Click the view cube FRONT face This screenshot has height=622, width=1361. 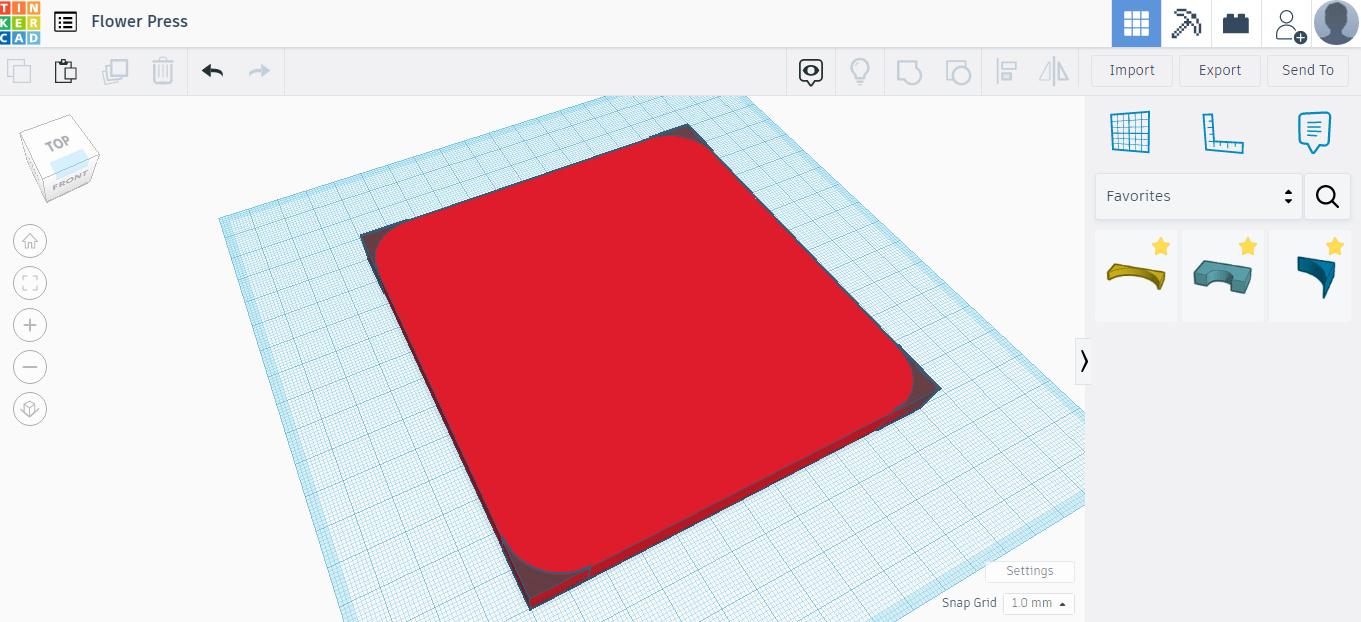tap(72, 180)
